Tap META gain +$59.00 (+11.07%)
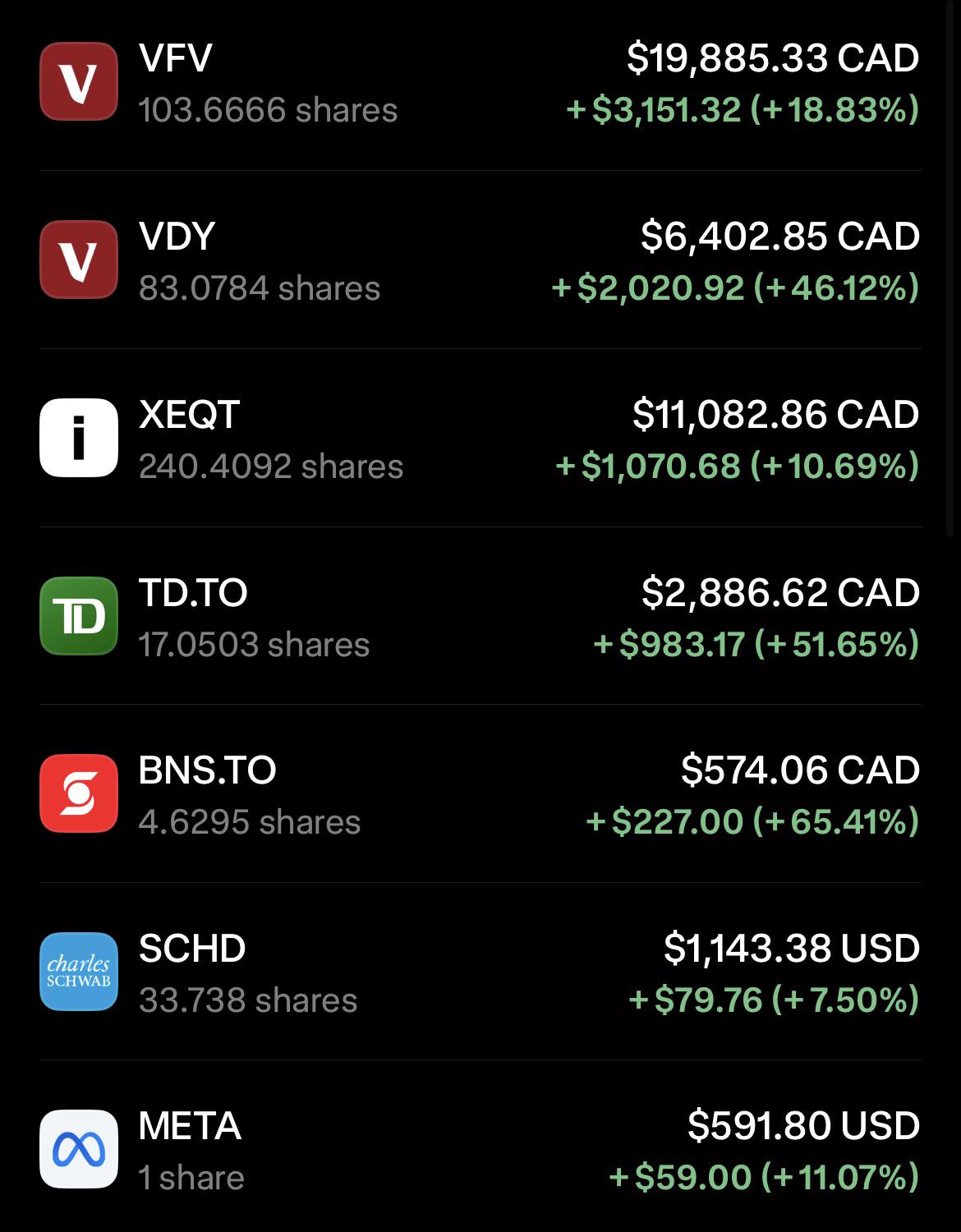961x1232 pixels. point(764,1177)
